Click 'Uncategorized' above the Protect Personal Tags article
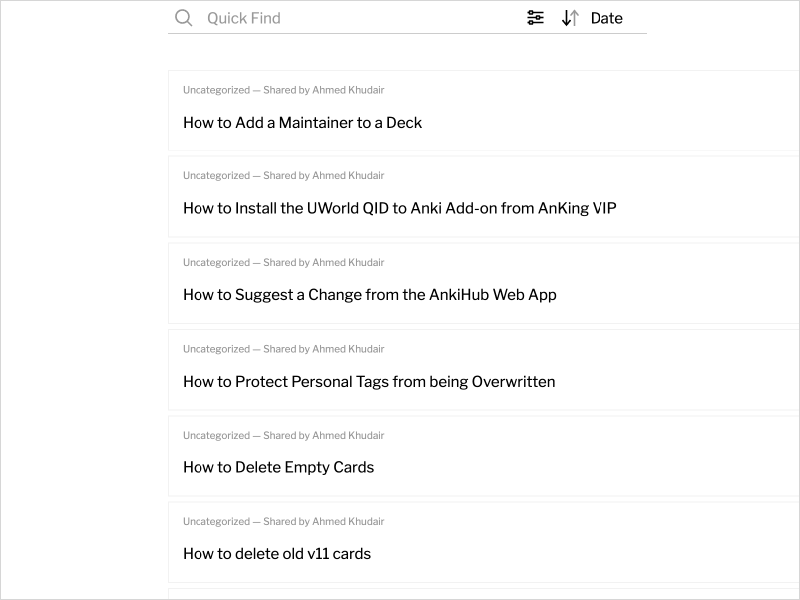The width and height of the screenshot is (800, 600). point(216,349)
